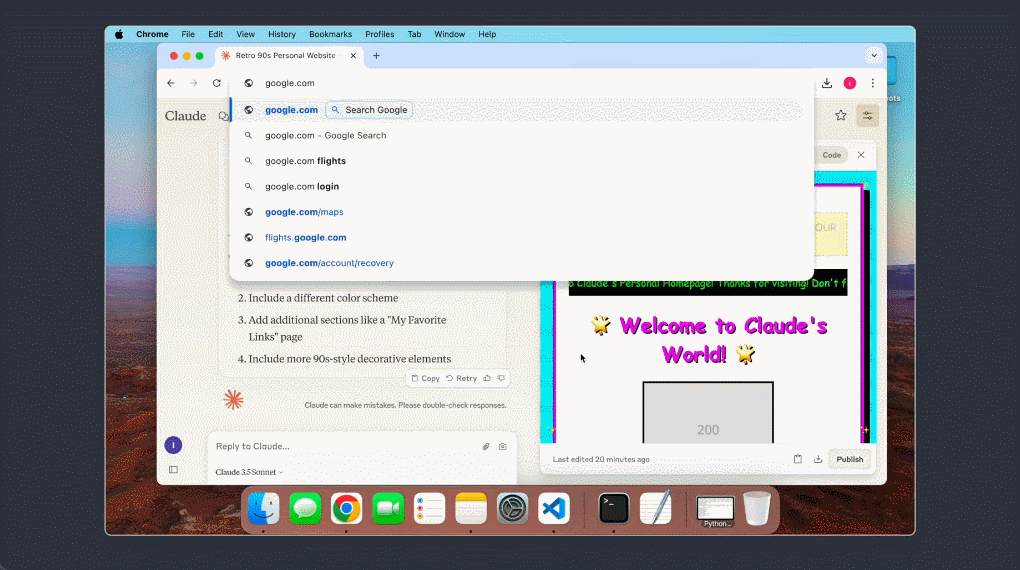Image resolution: width=1020 pixels, height=570 pixels.
Task: Switch artifact view to Code
Action: [831, 155]
